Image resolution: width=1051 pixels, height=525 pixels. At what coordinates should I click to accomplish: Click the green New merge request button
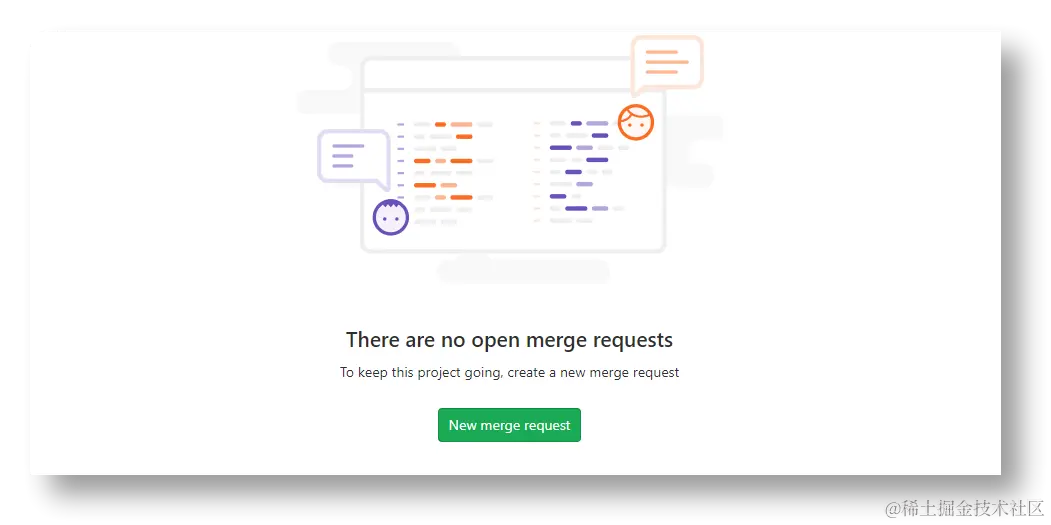(x=509, y=425)
